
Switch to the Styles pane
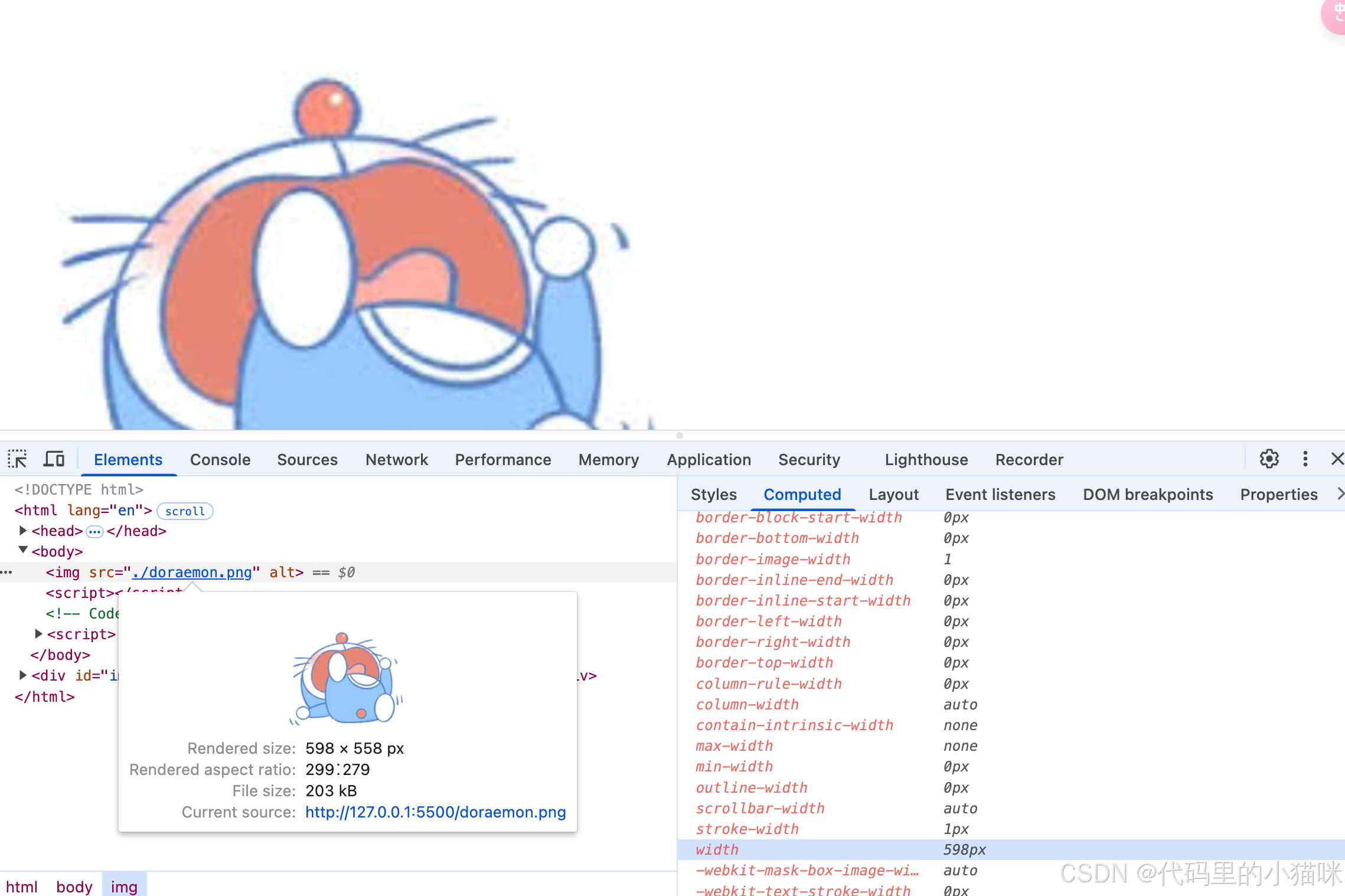(713, 495)
